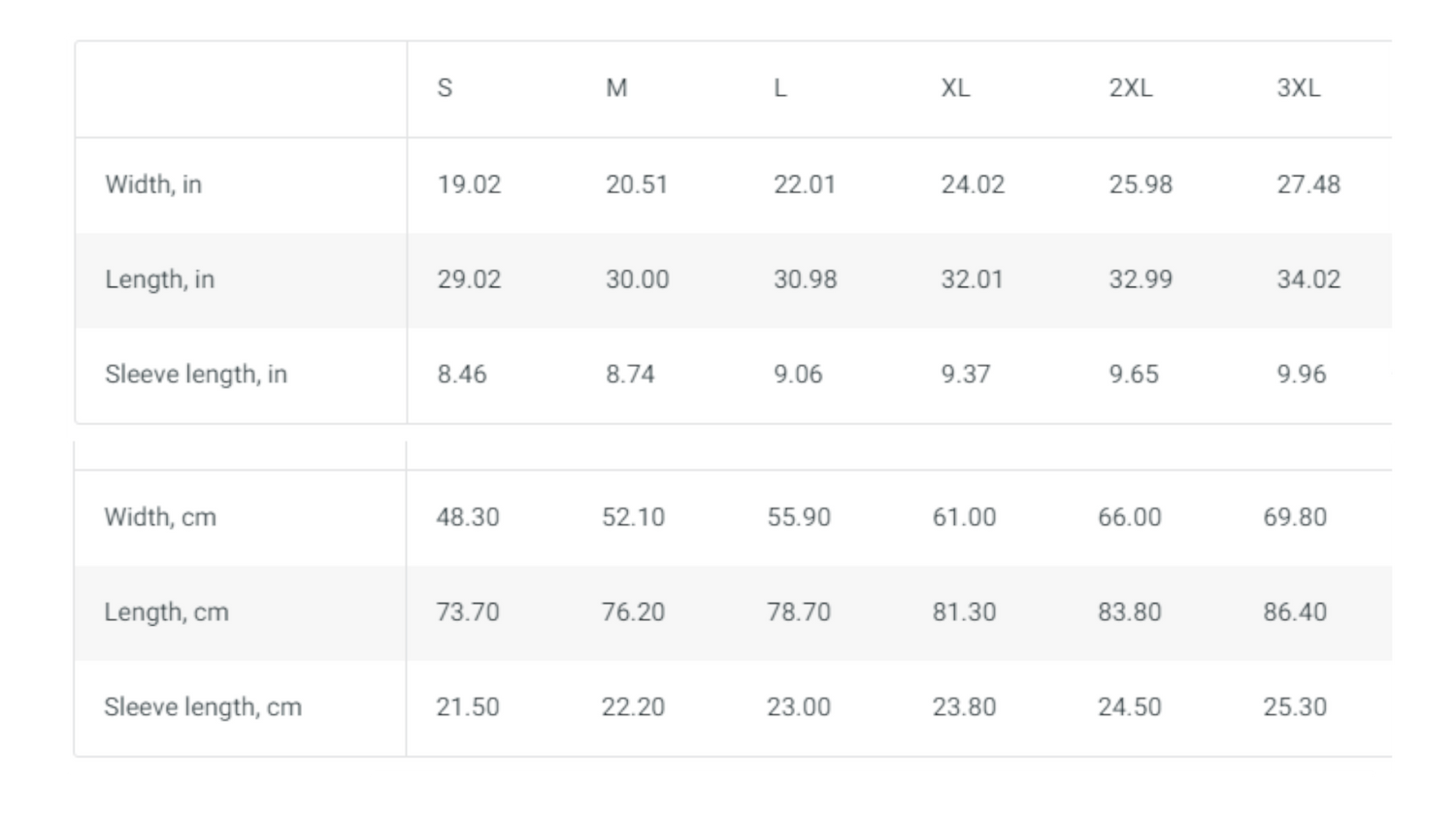The width and height of the screenshot is (1456, 817).
Task: Select the "Length, in" row label
Action: coord(159,279)
